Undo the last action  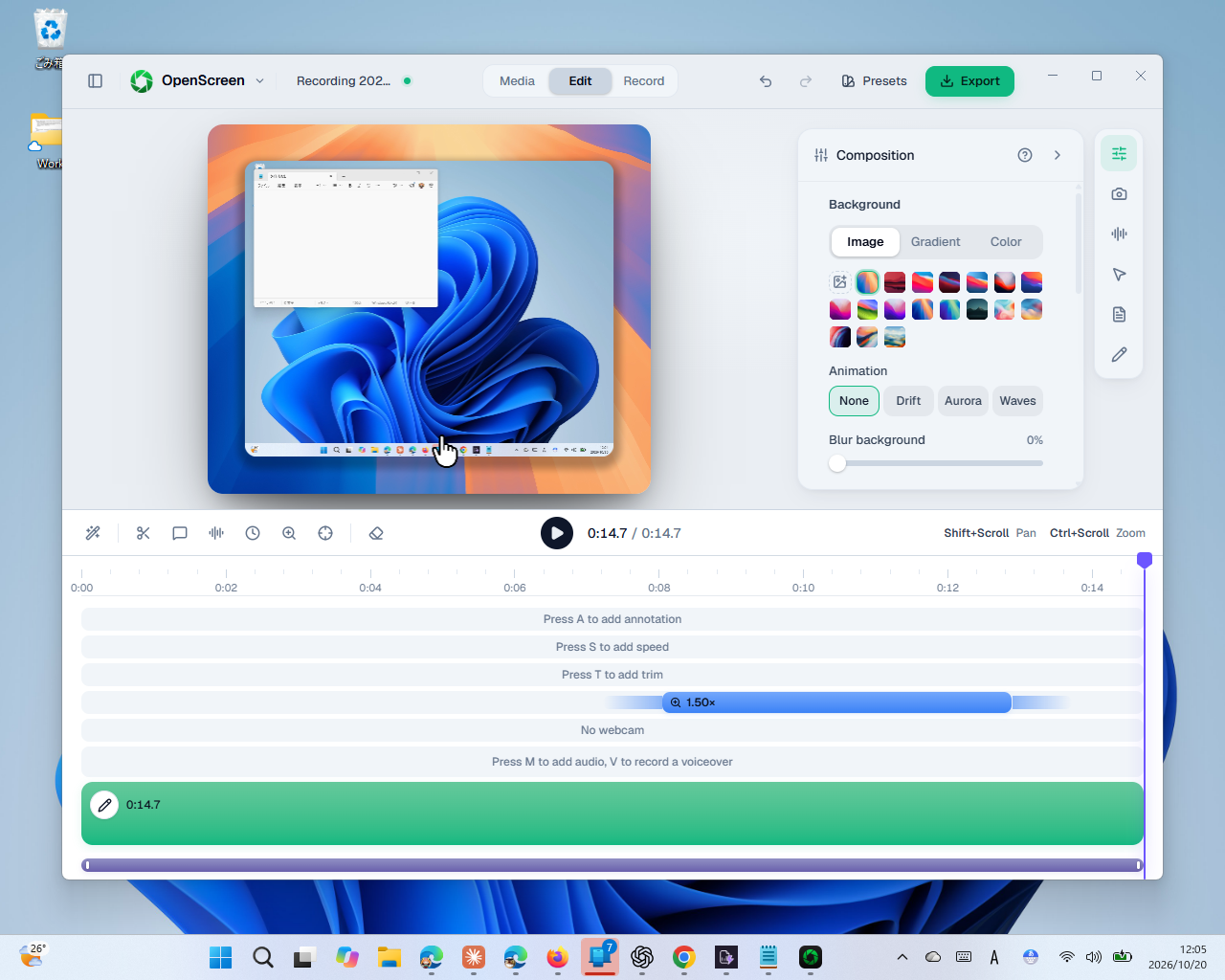766,81
